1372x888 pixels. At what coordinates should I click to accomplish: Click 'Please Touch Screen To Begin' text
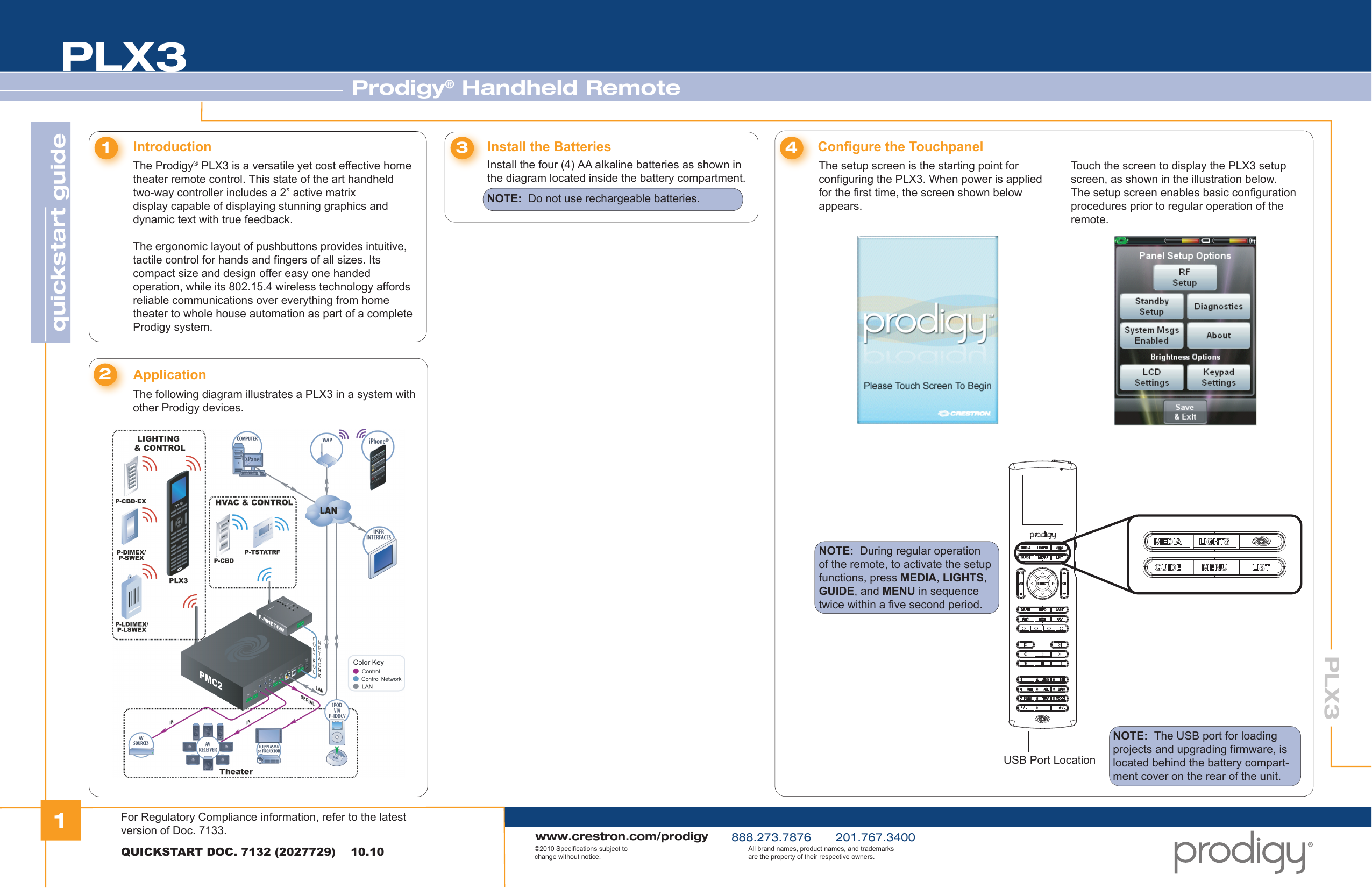[x=928, y=386]
